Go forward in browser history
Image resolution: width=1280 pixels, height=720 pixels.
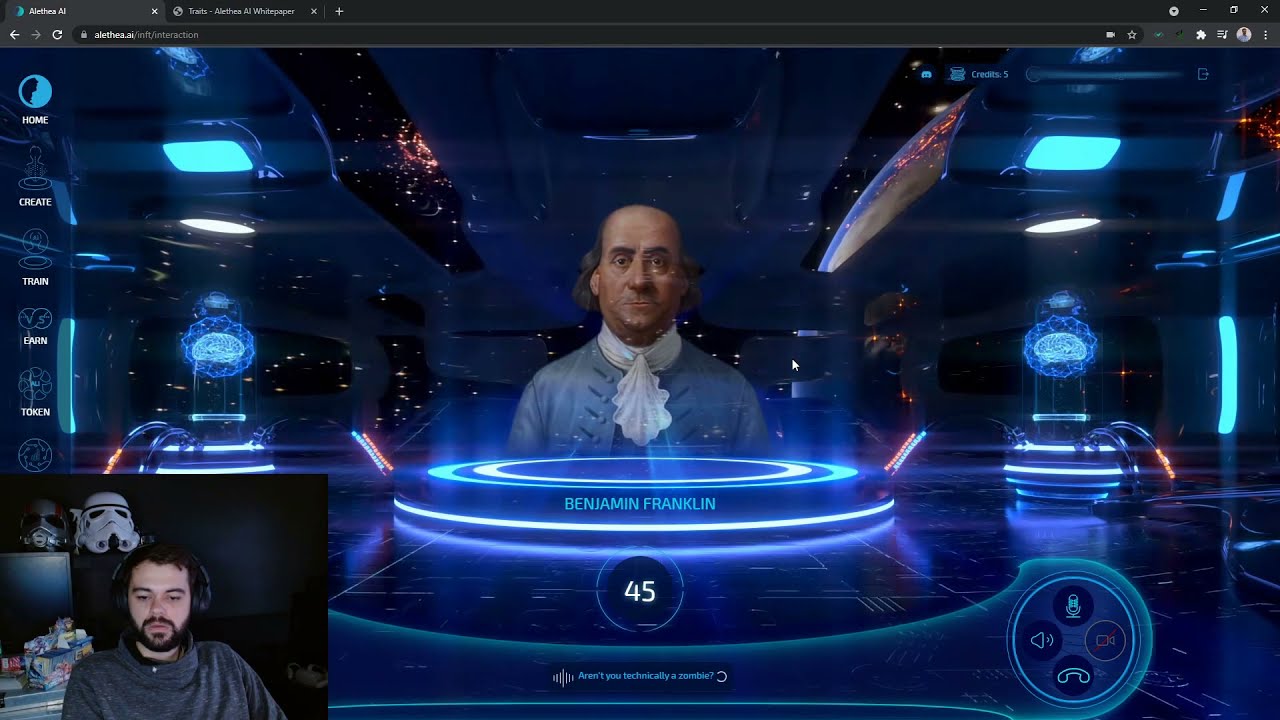36,35
